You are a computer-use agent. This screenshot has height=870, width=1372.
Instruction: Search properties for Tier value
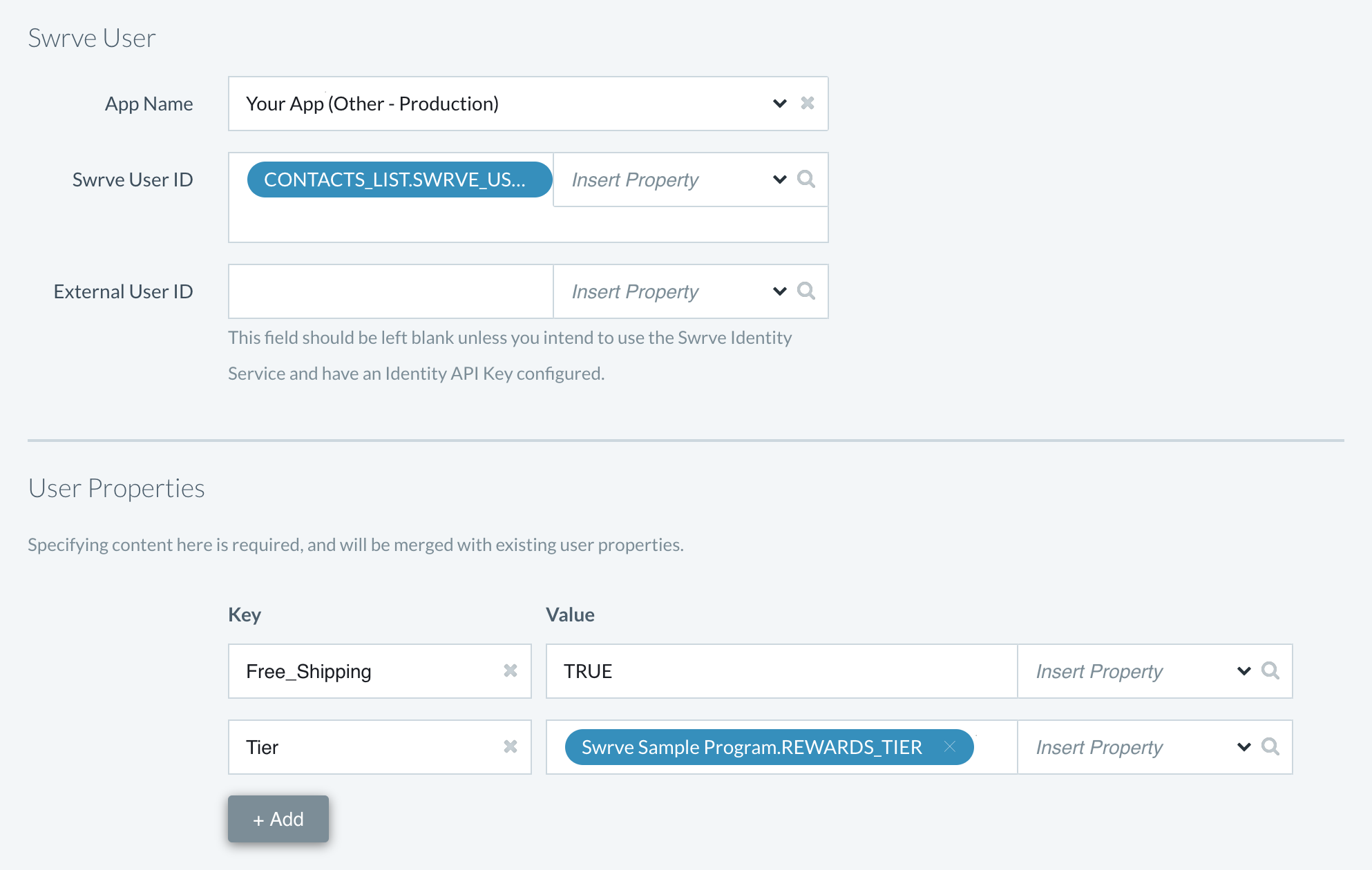(1270, 747)
